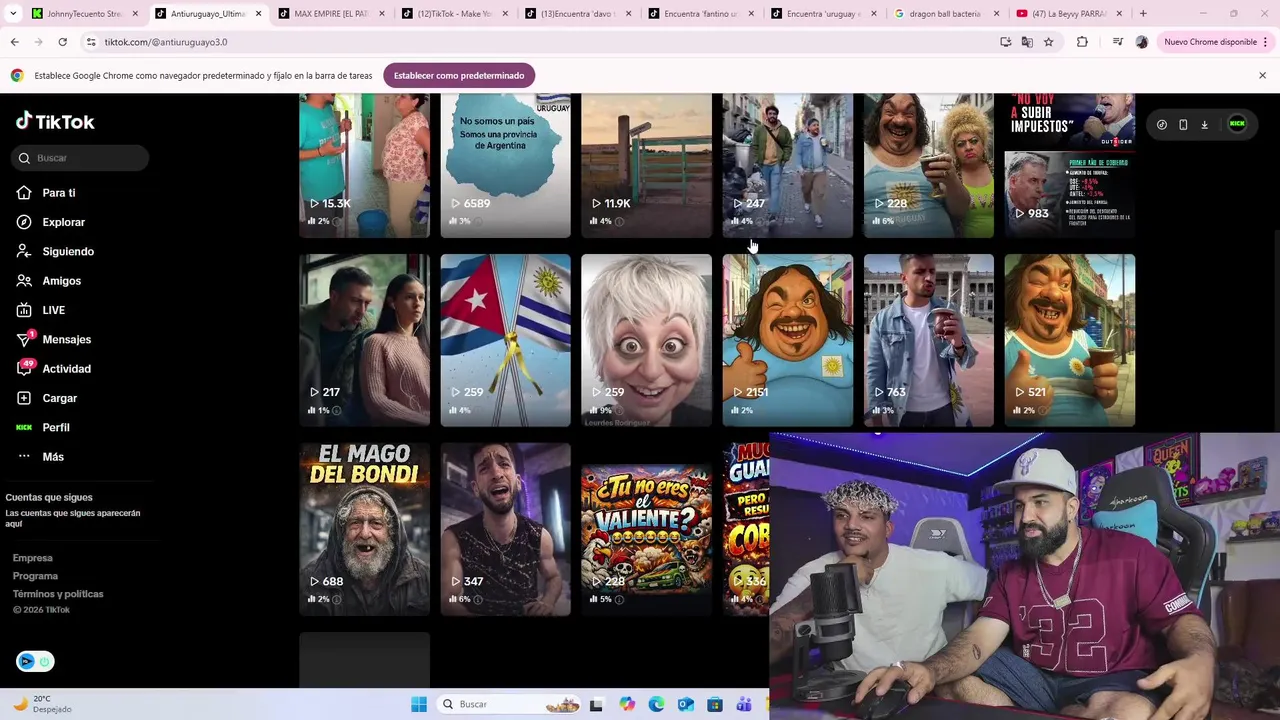This screenshot has width=1280, height=720.
Task: Switch to La Beyvy YouTube tab
Action: pos(1070,14)
